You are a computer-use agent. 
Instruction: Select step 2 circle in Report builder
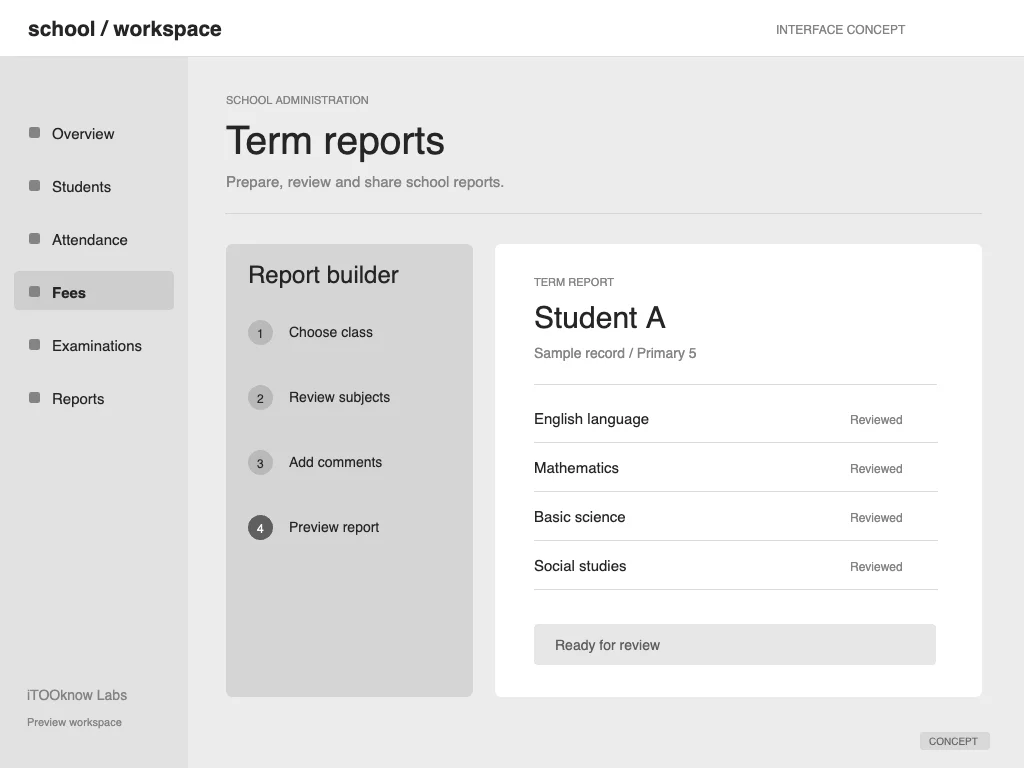click(260, 398)
